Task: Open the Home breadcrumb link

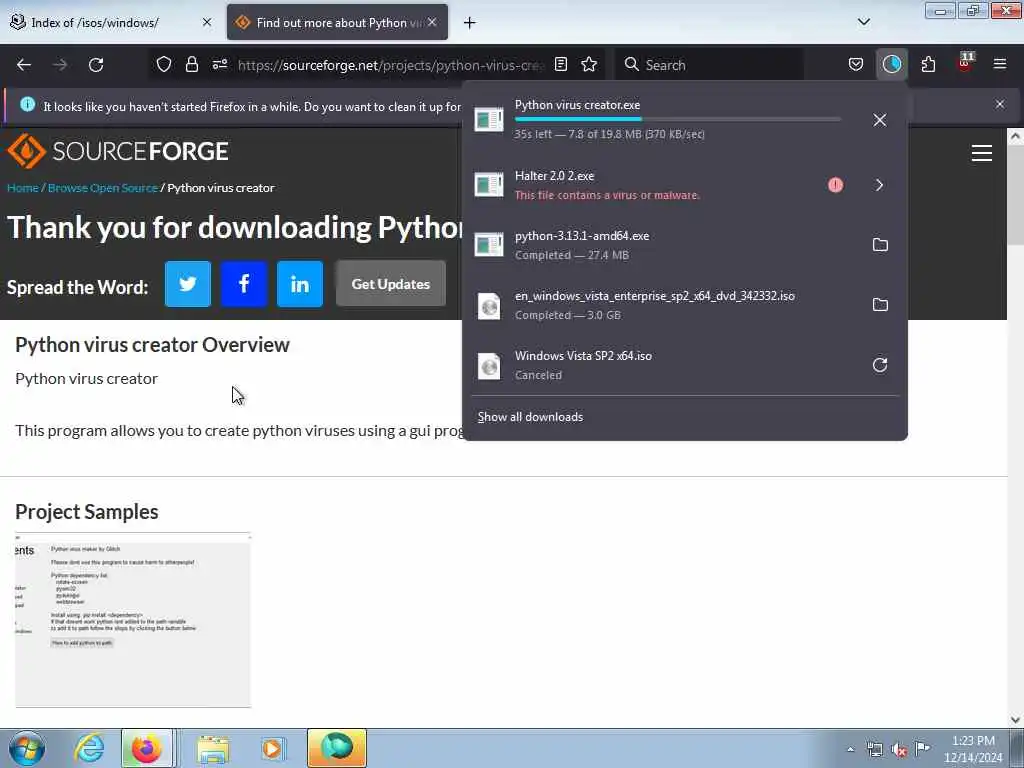Action: click(x=23, y=188)
